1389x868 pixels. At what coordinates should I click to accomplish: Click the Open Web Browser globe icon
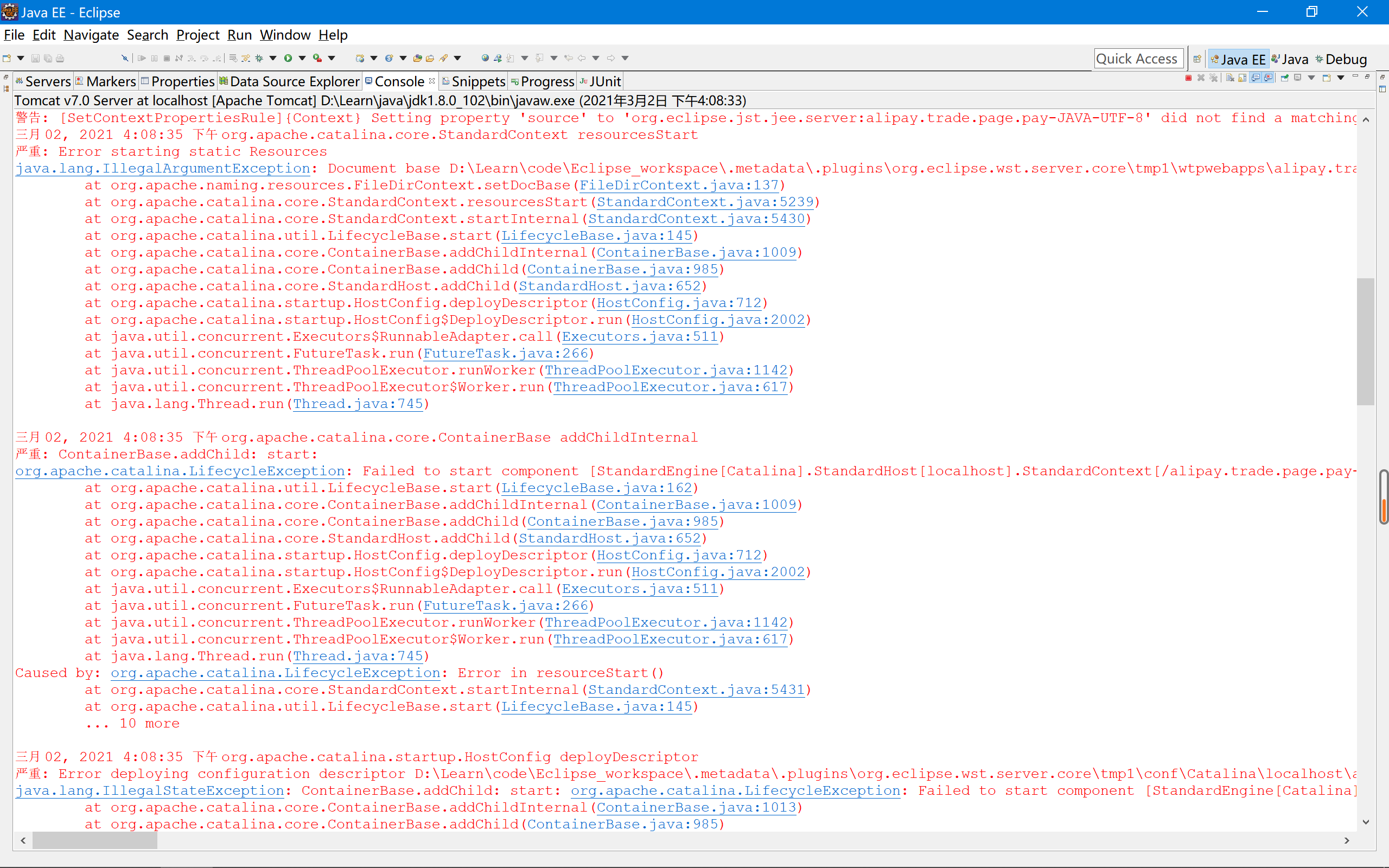(485, 59)
